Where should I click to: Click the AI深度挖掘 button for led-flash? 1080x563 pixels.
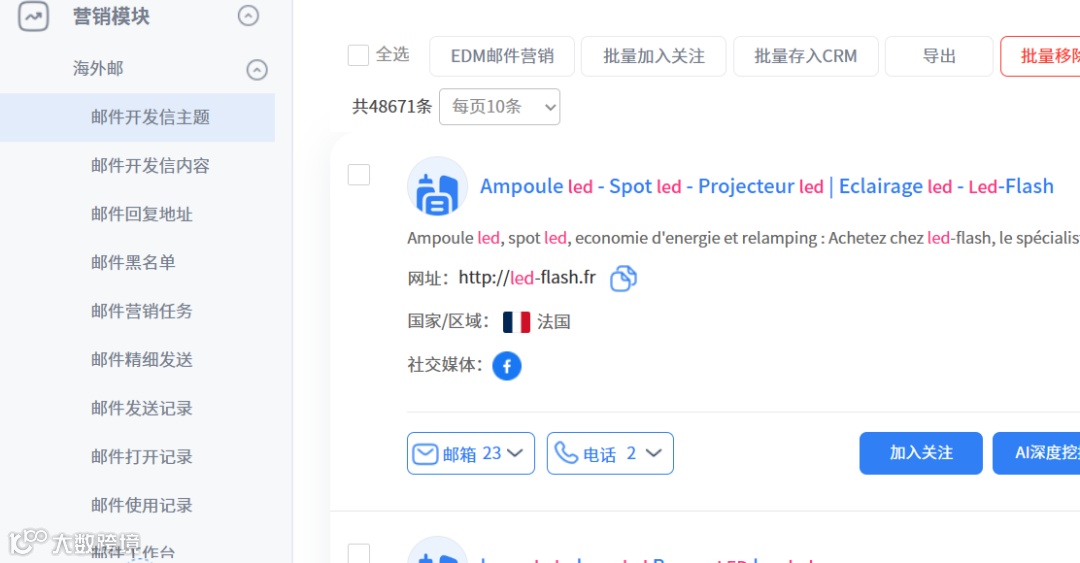click(1037, 453)
